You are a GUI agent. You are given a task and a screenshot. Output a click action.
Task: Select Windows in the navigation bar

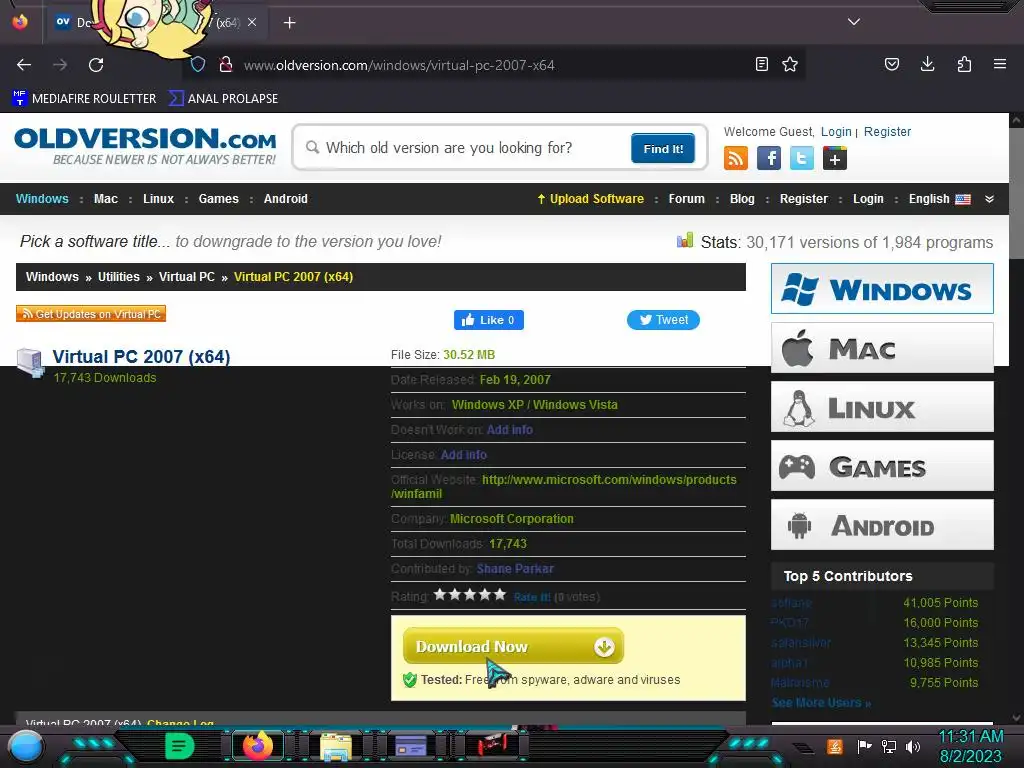[x=42, y=199]
